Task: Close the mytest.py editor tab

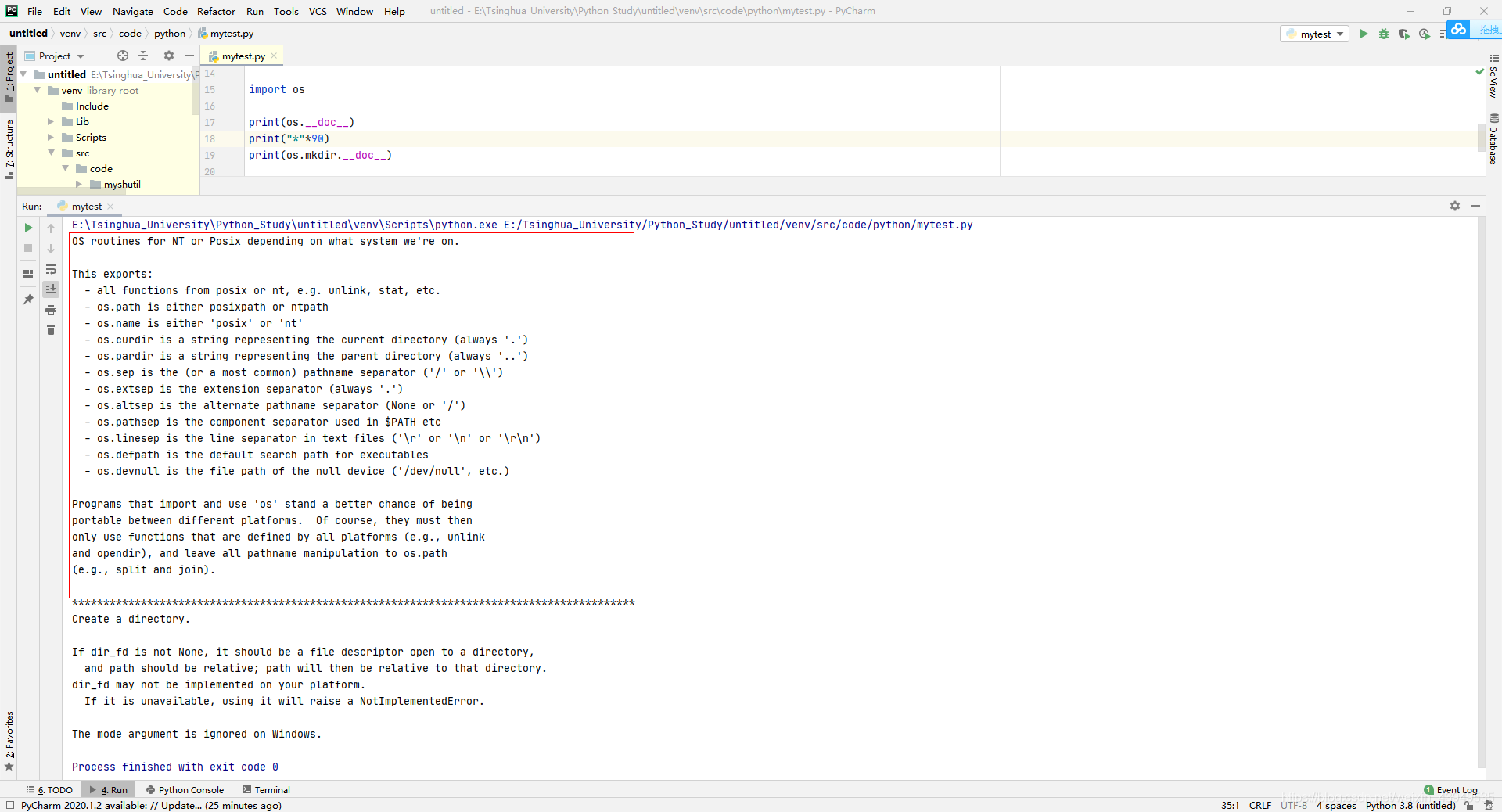Action: (x=274, y=56)
